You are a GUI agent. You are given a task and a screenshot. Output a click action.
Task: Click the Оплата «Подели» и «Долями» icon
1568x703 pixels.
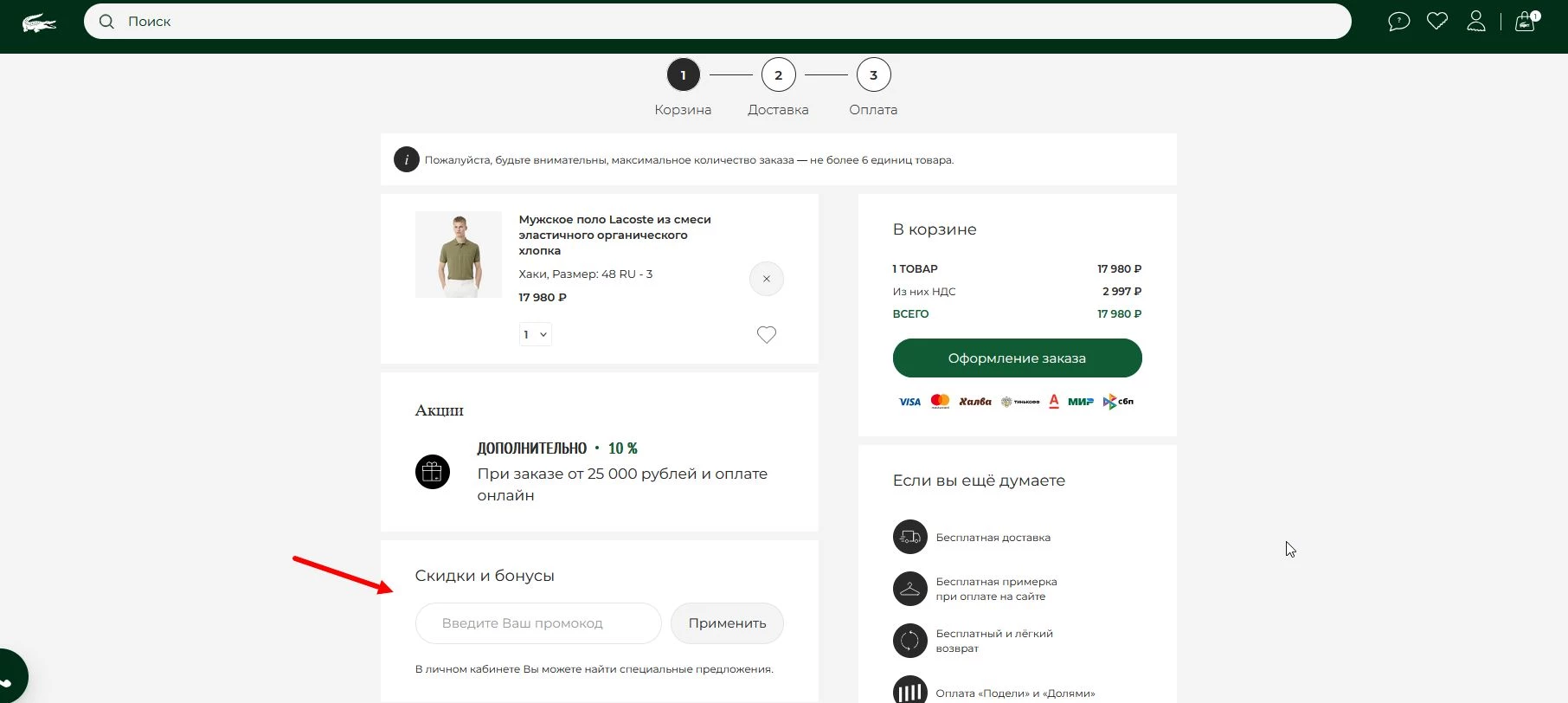click(x=909, y=691)
